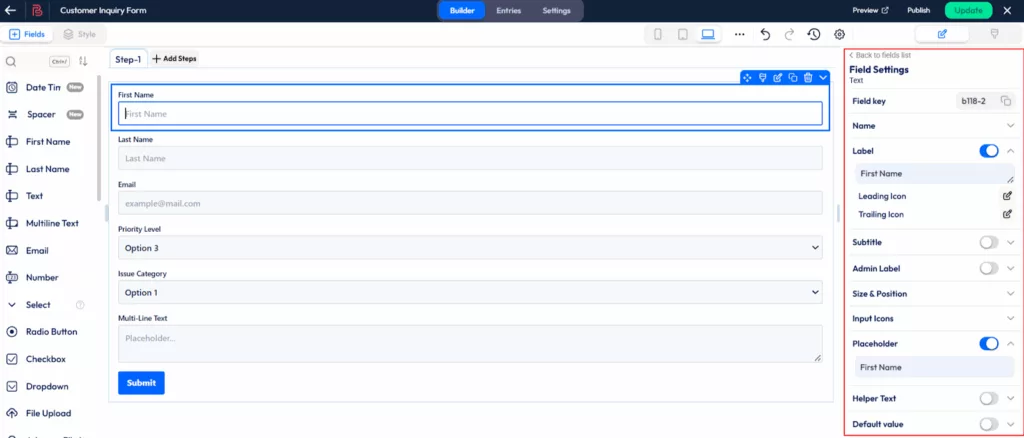Select the mobile device preview icon
1024x438 pixels.
tap(658, 34)
